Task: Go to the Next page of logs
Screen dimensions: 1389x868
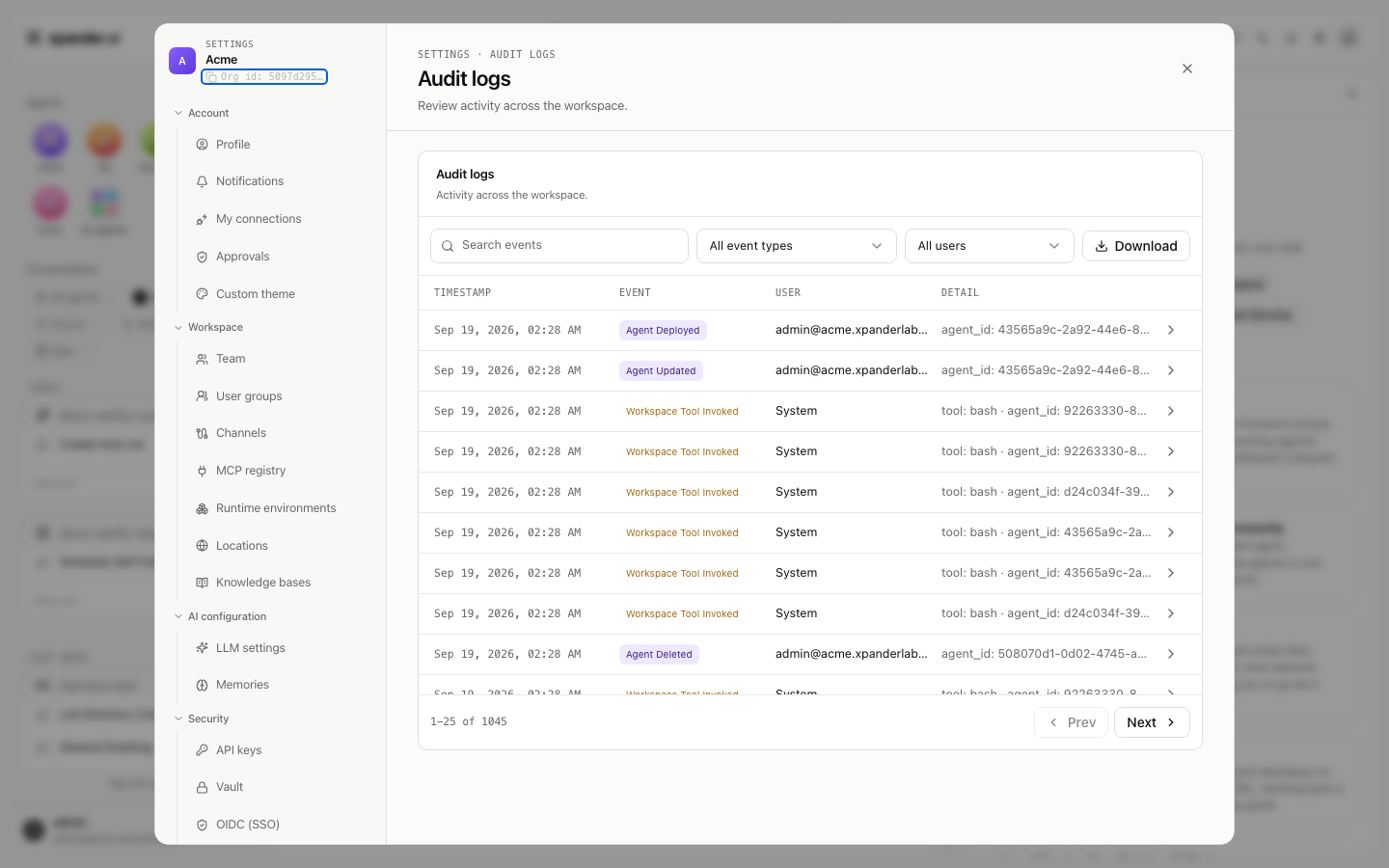Action: (1152, 722)
